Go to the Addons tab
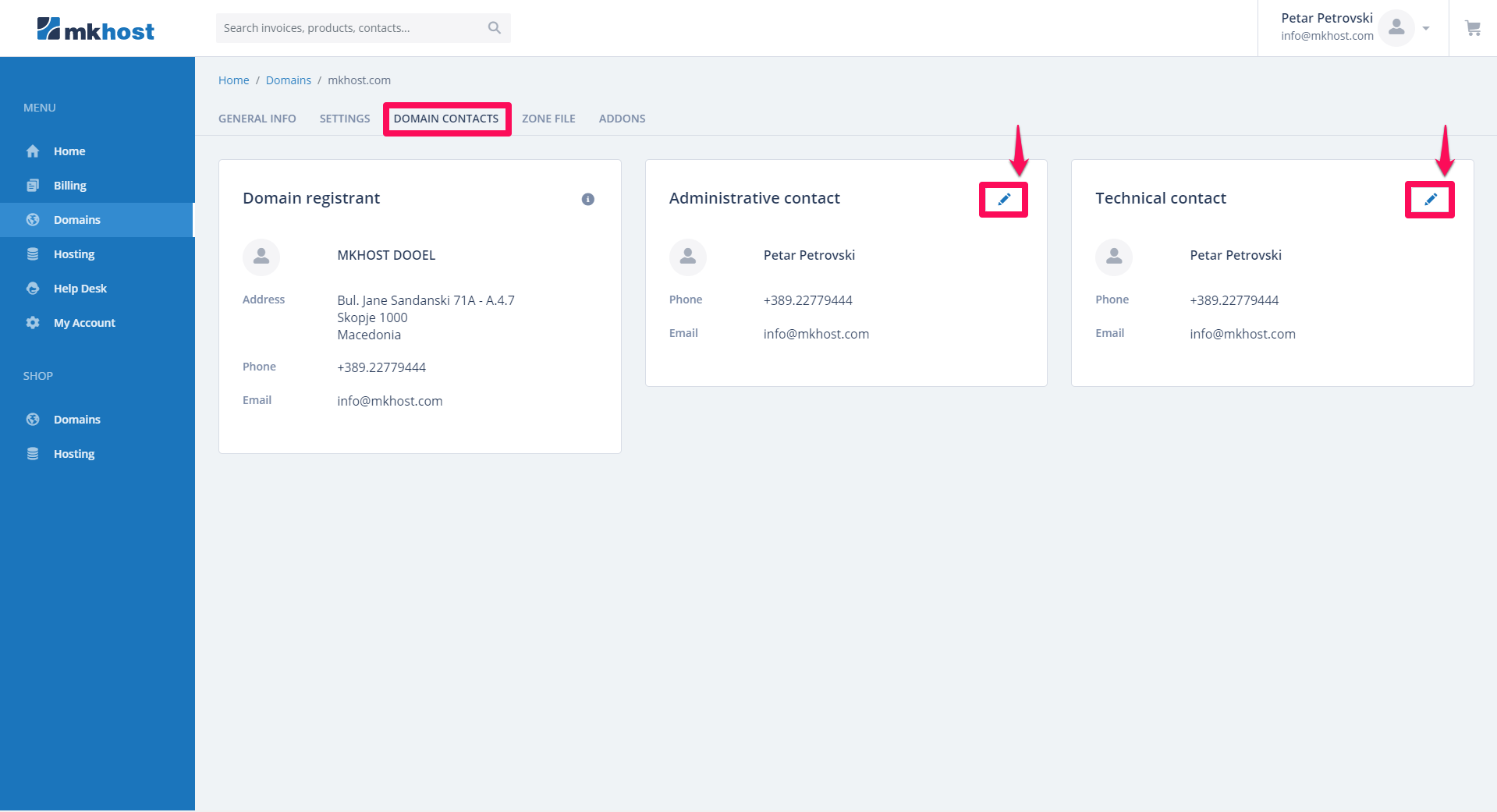 [622, 119]
